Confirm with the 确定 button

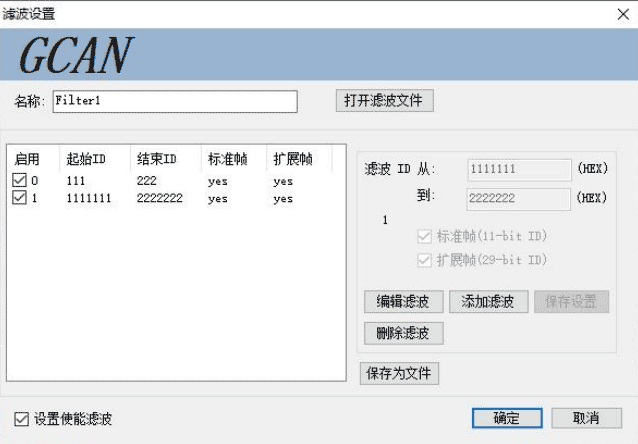coord(506,418)
